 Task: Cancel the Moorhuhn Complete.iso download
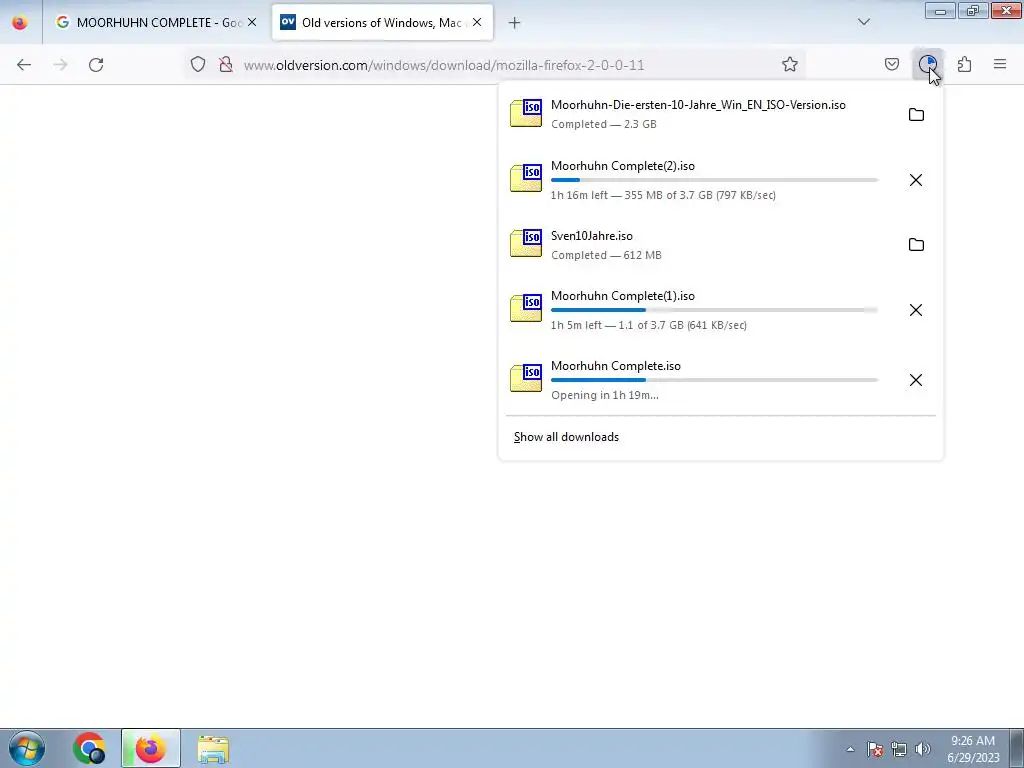(x=916, y=380)
